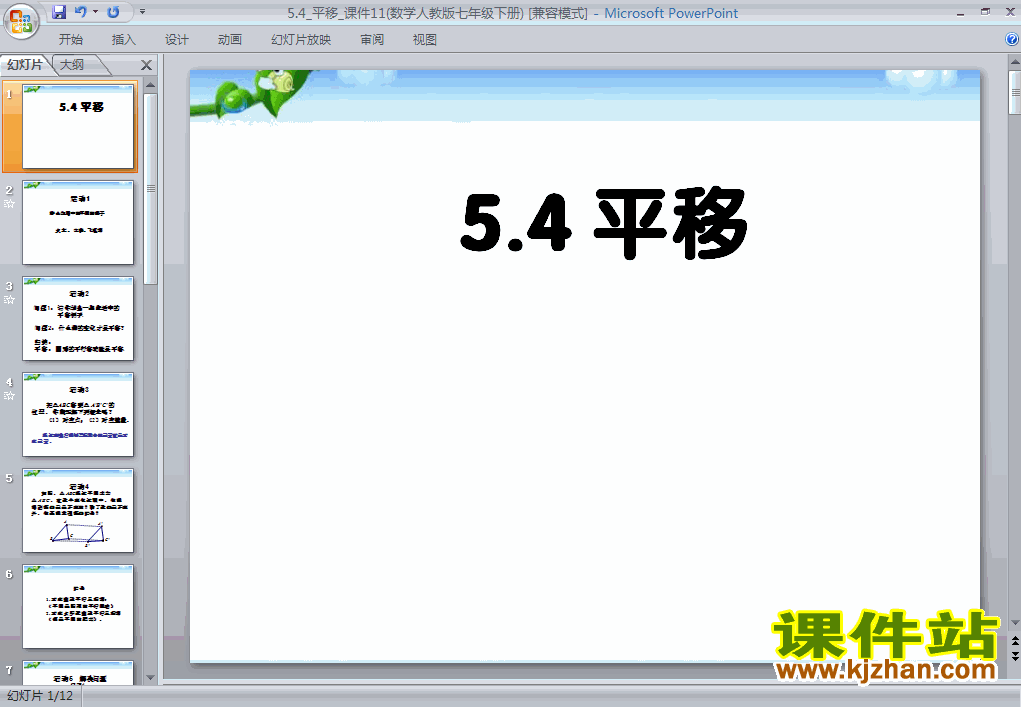Switch to the 幻灯片 pane tab
This screenshot has height=707, width=1021.
point(25,64)
